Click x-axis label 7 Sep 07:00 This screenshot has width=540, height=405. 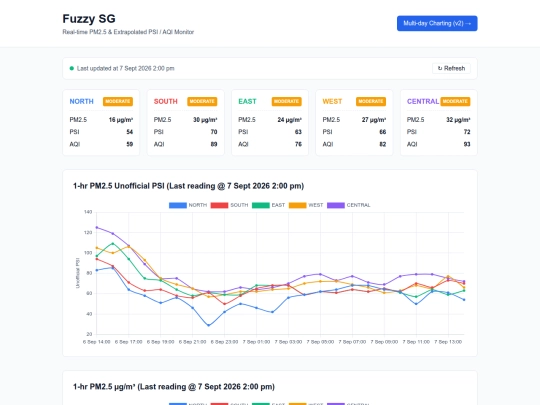point(352,342)
